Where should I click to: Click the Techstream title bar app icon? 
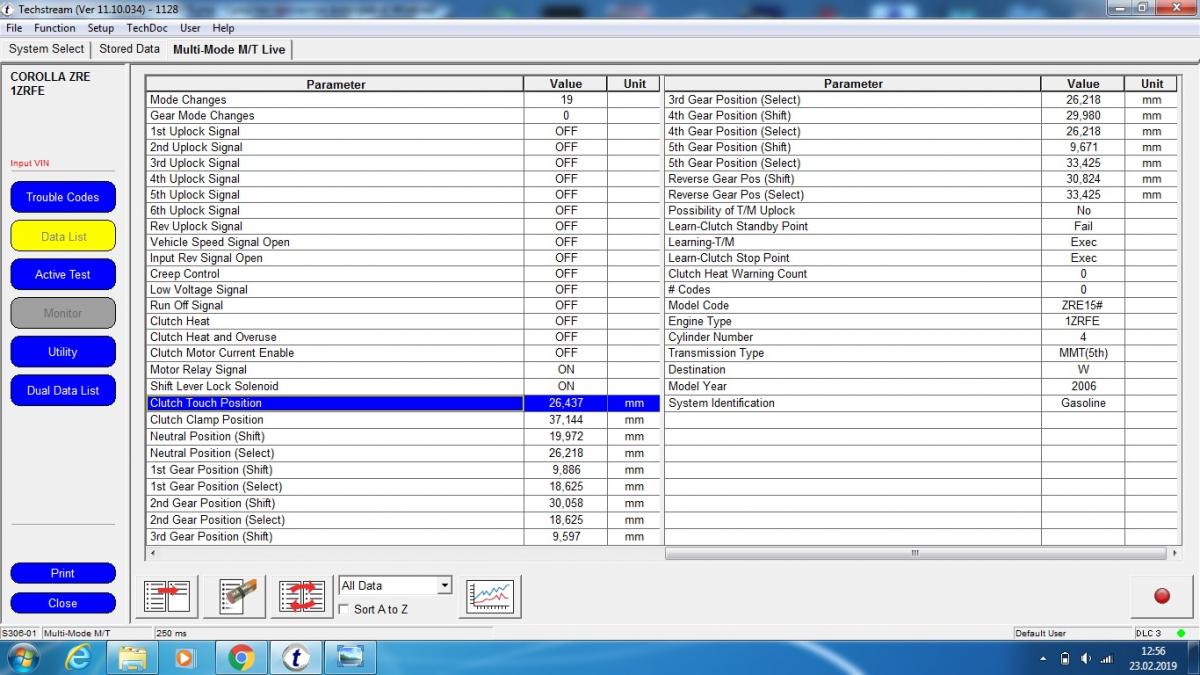pos(9,9)
